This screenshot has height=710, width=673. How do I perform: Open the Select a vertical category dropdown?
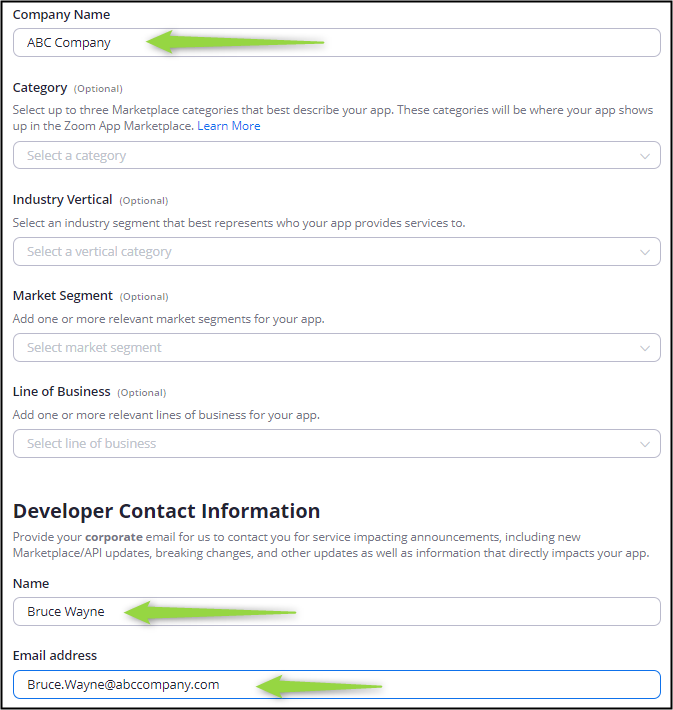coord(336,251)
